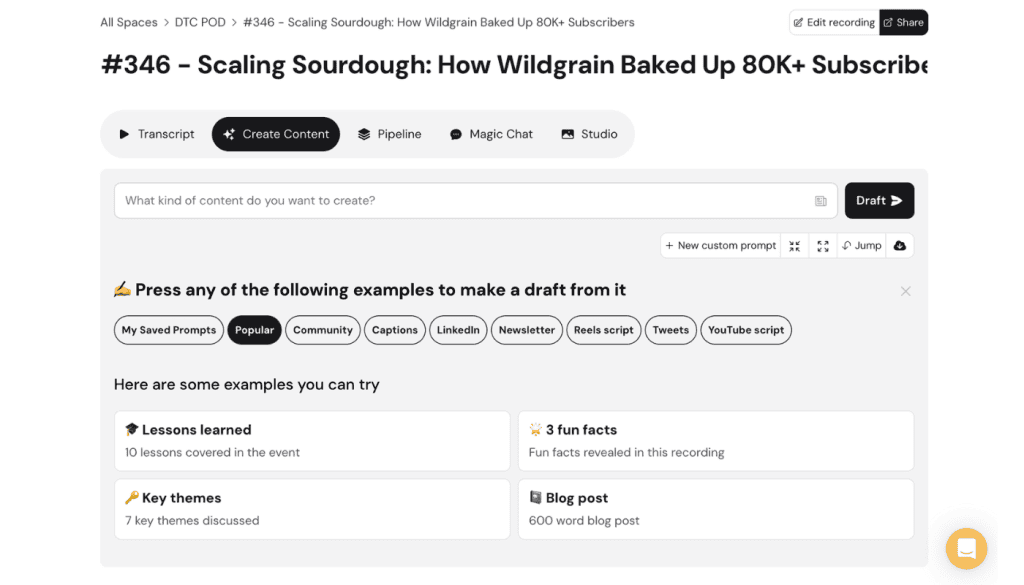Open the Magic Chat tab
The image size is (1024, 585).
(491, 134)
